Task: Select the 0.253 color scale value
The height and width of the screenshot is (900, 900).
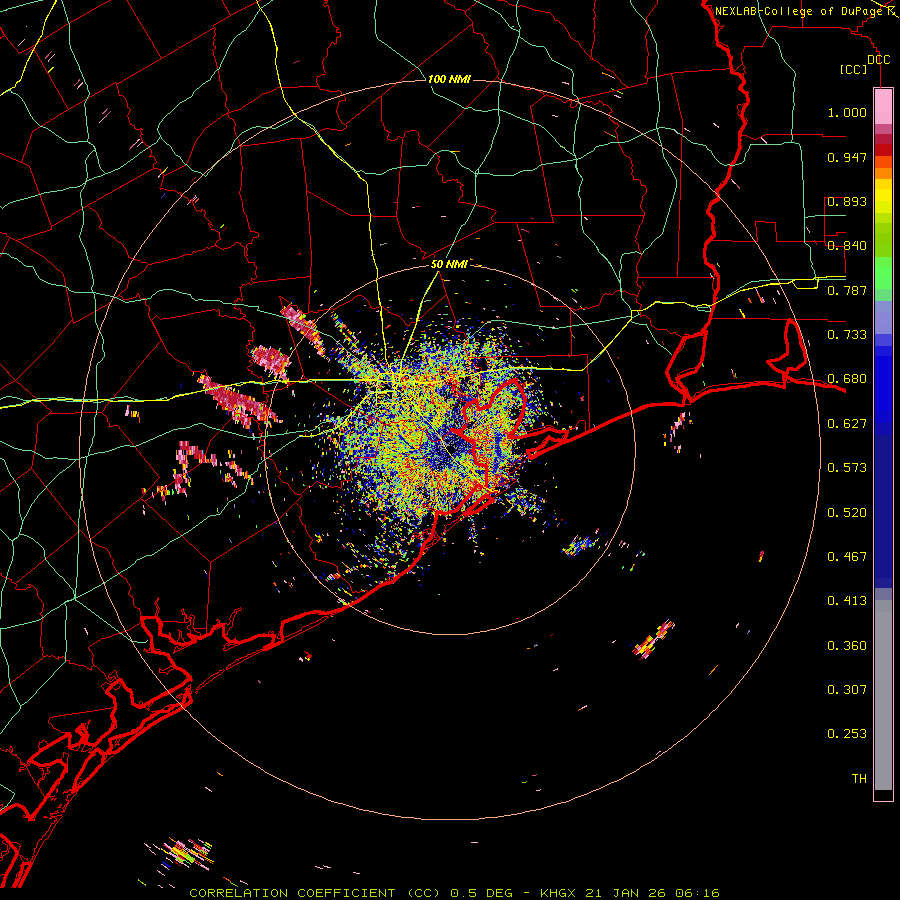Action: click(x=847, y=734)
